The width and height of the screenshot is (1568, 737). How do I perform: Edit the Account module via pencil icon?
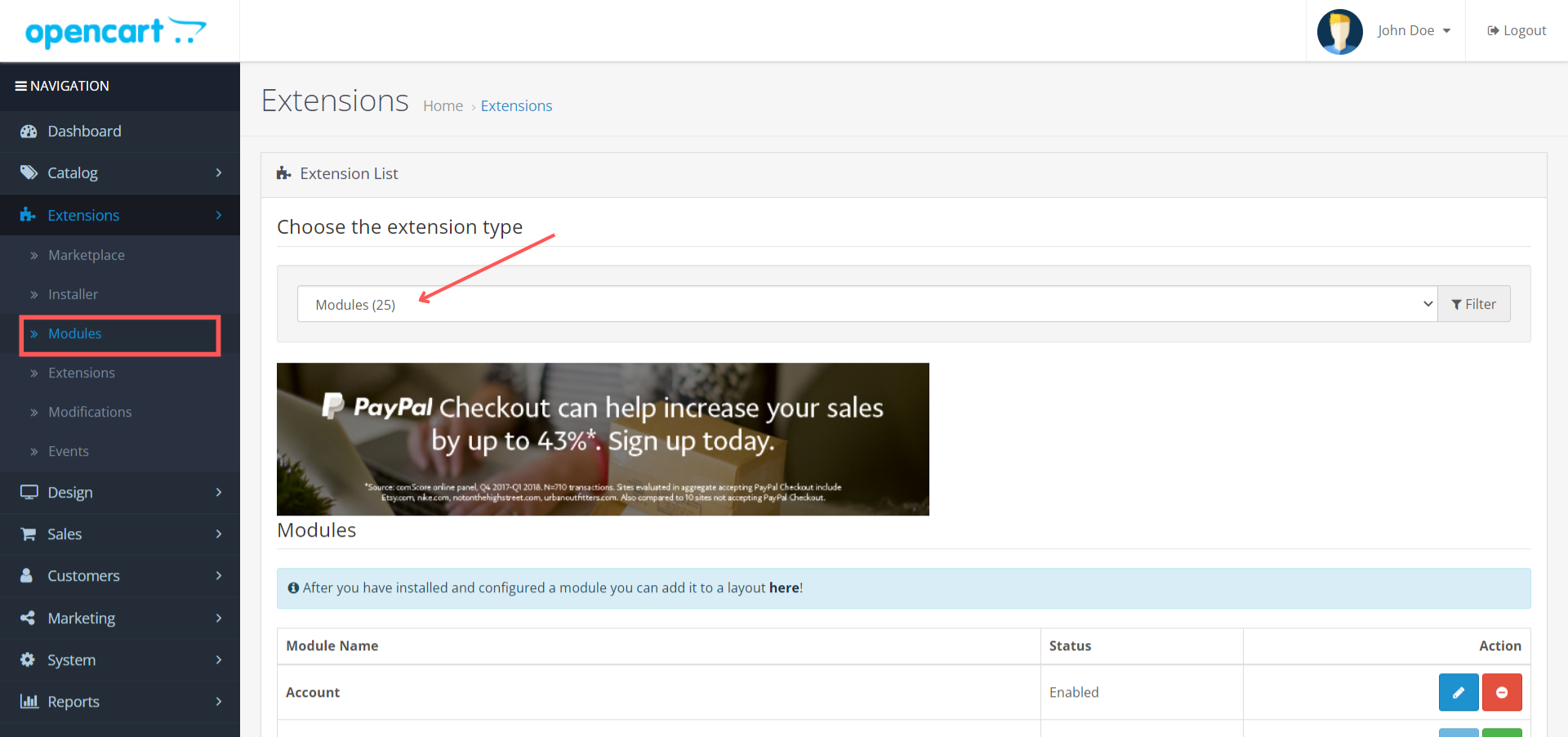(x=1458, y=692)
